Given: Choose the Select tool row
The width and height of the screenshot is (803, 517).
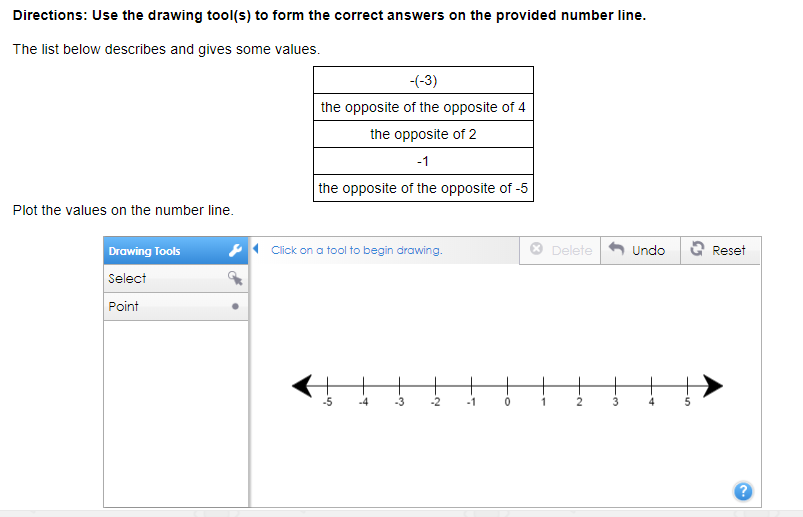Looking at the screenshot, I should pos(176,278).
